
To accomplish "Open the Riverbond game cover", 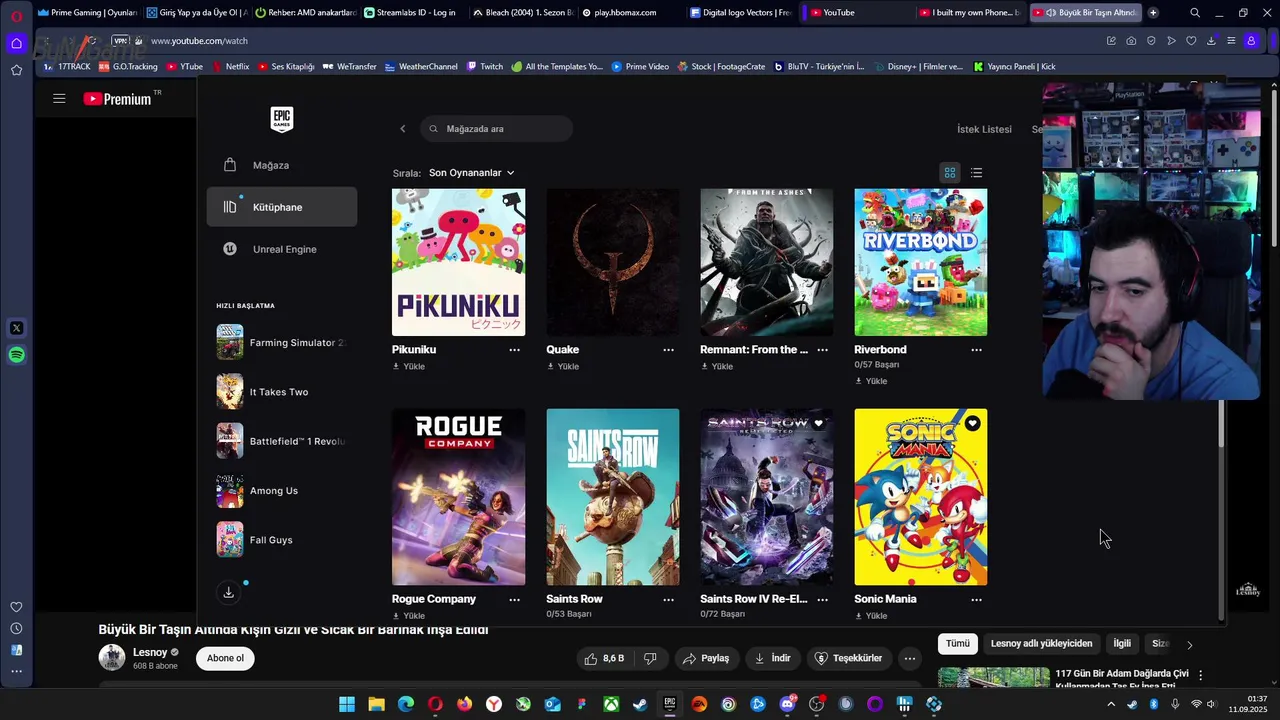I will (921, 262).
